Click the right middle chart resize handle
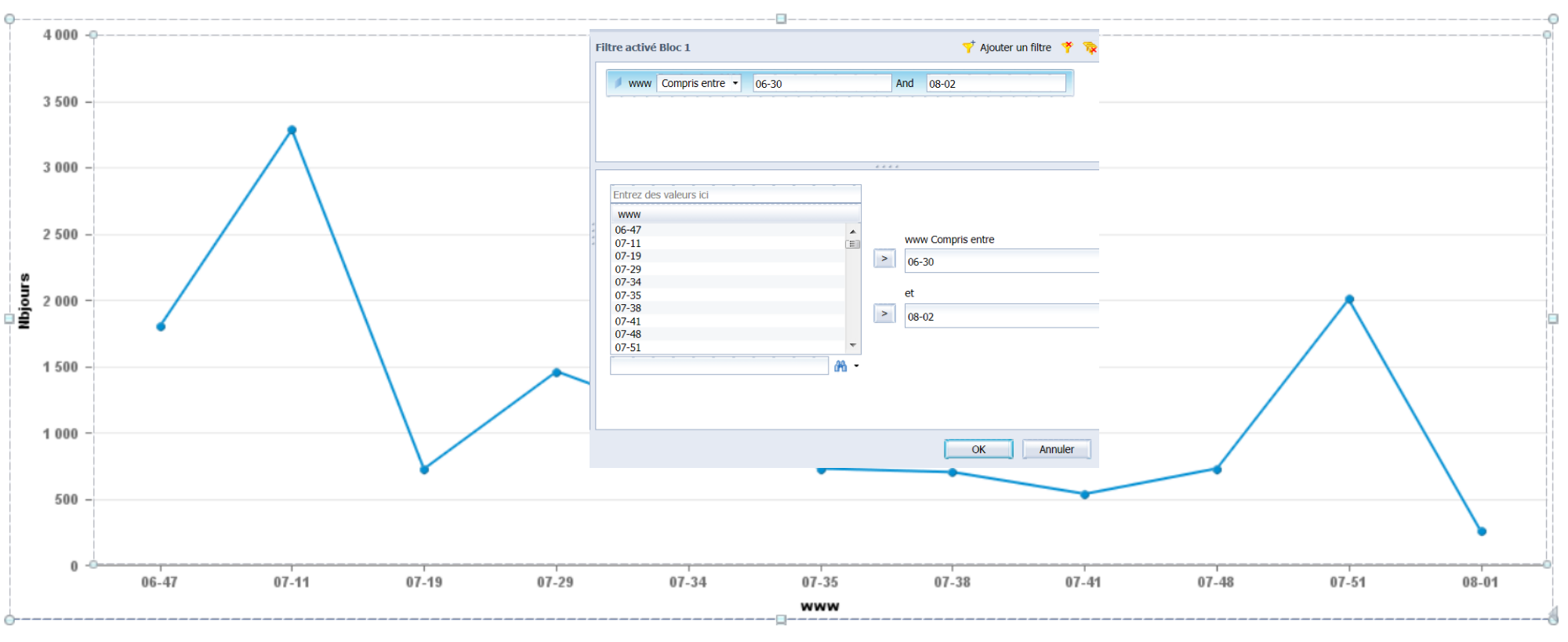The image size is (1568, 642). 1553,319
